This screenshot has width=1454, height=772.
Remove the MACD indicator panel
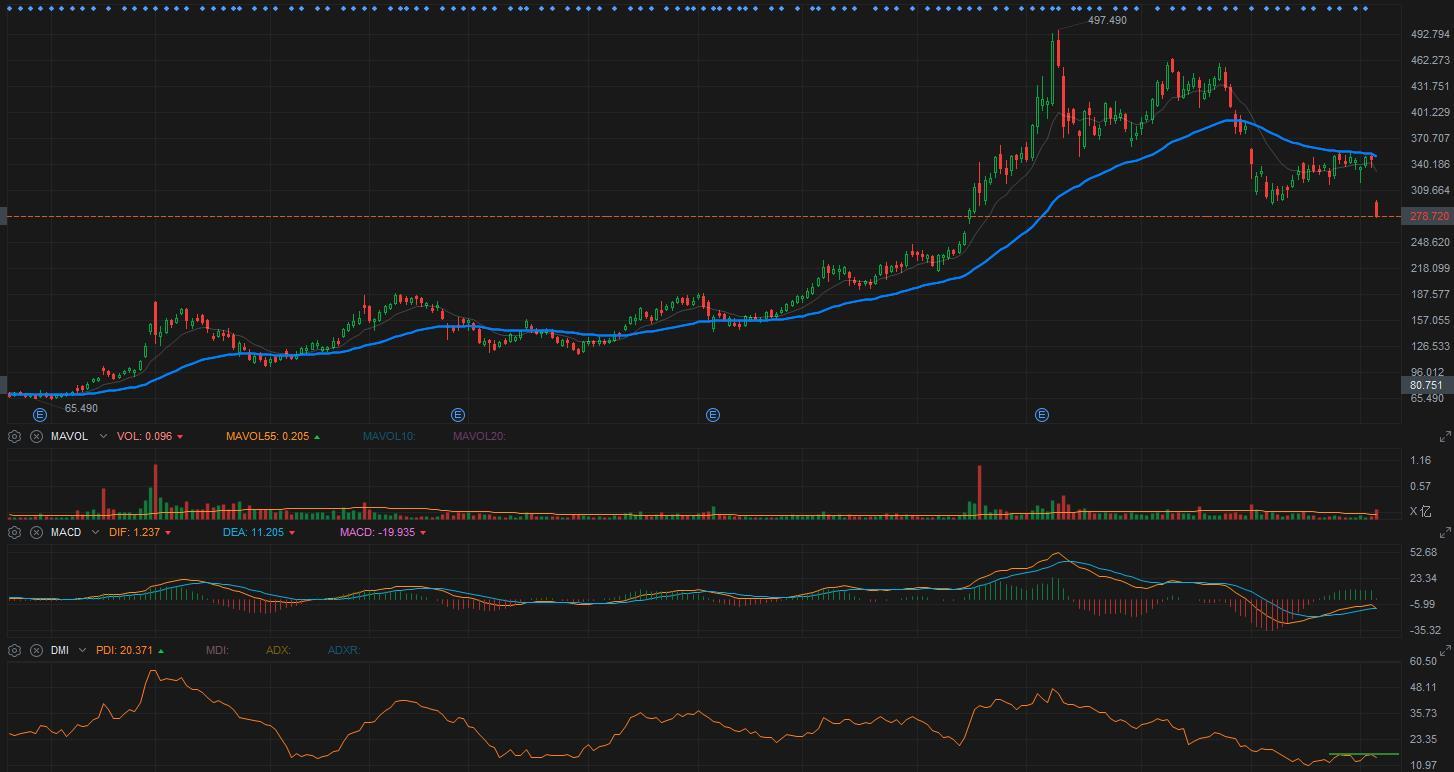36,533
